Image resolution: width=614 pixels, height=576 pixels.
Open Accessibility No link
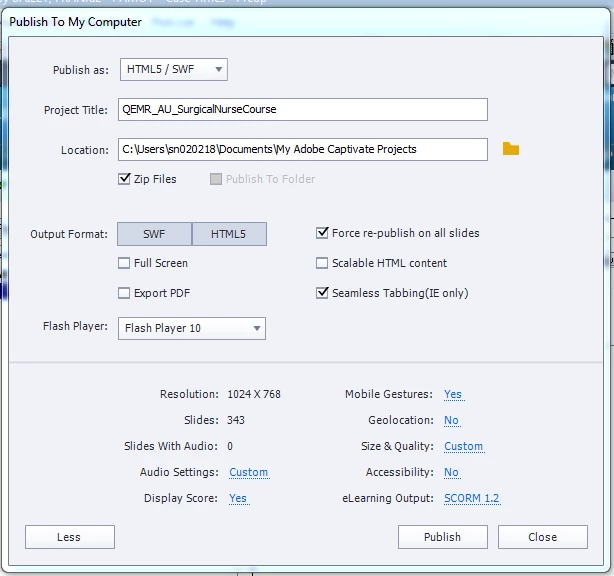(x=451, y=472)
